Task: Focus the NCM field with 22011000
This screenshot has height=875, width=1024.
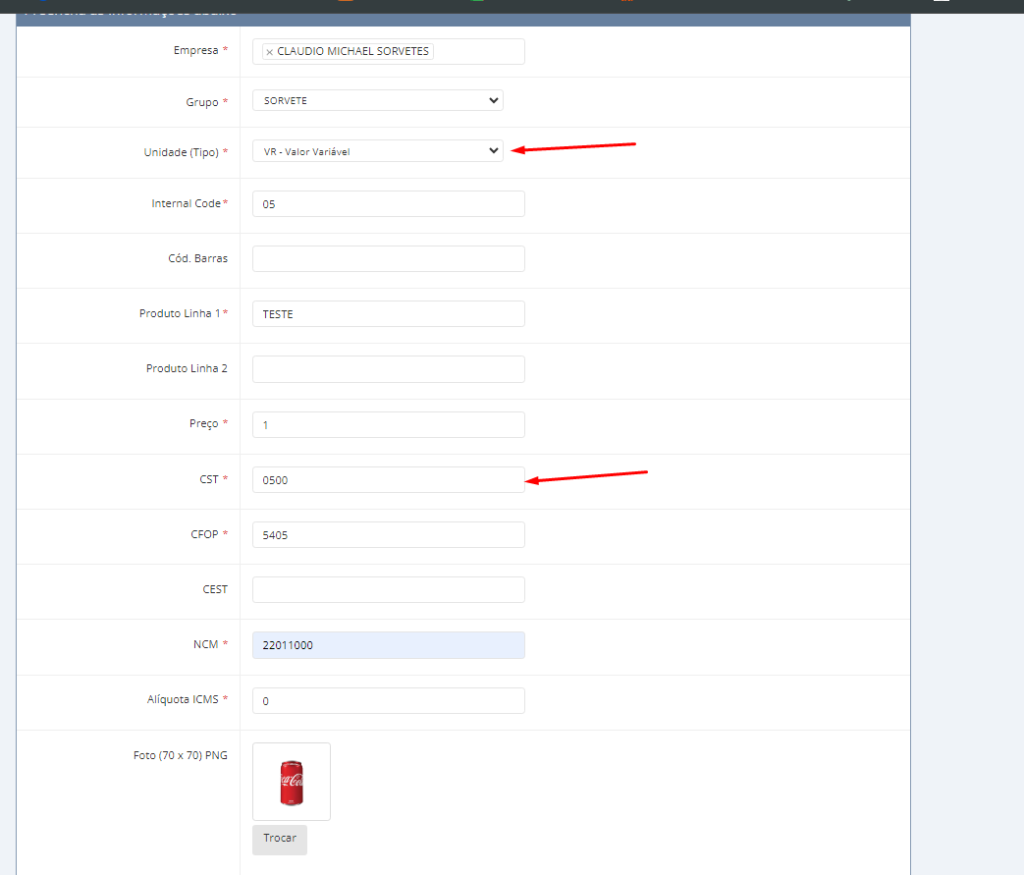Action: click(x=388, y=646)
